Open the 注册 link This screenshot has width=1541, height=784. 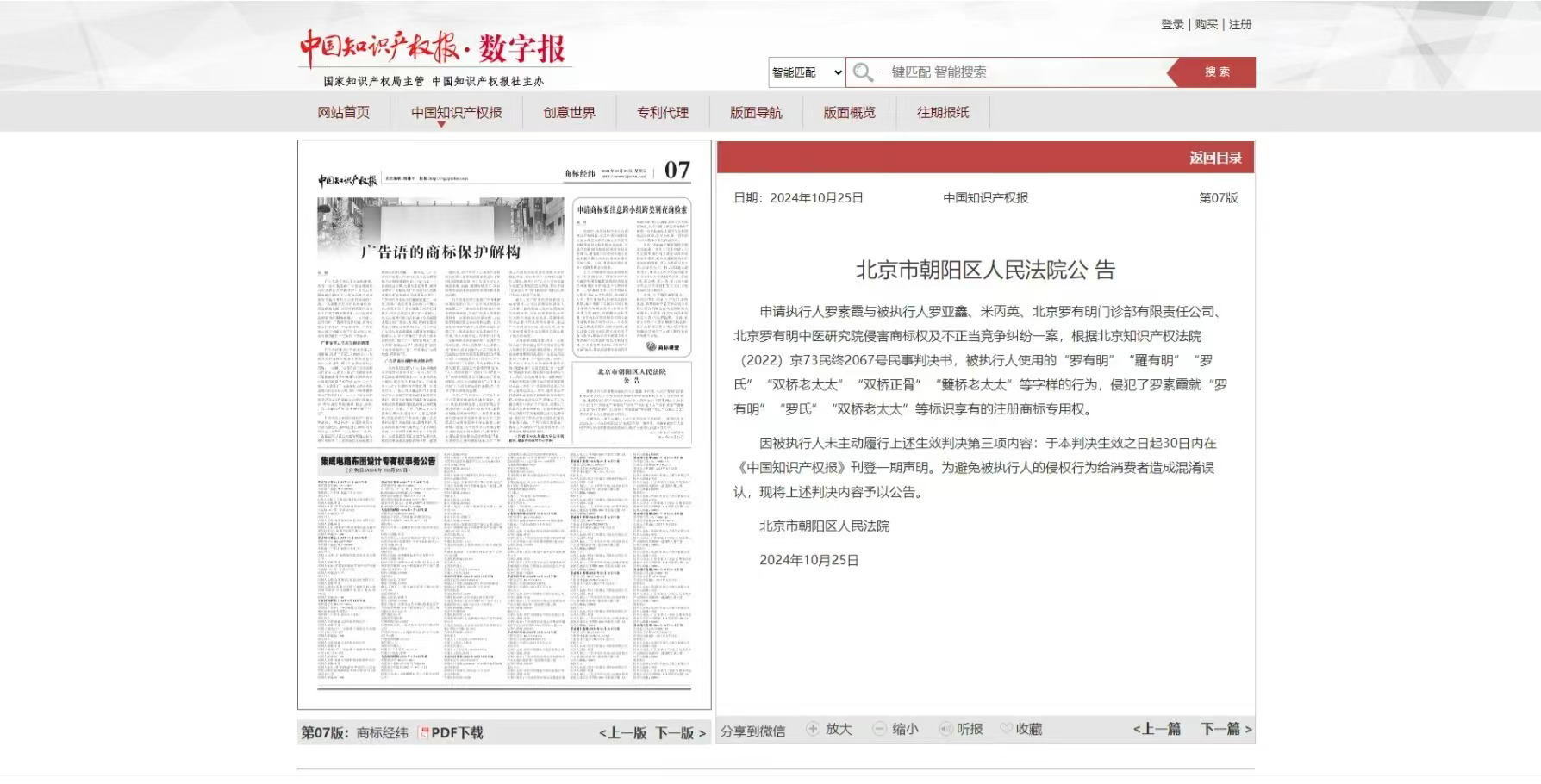point(1240,24)
